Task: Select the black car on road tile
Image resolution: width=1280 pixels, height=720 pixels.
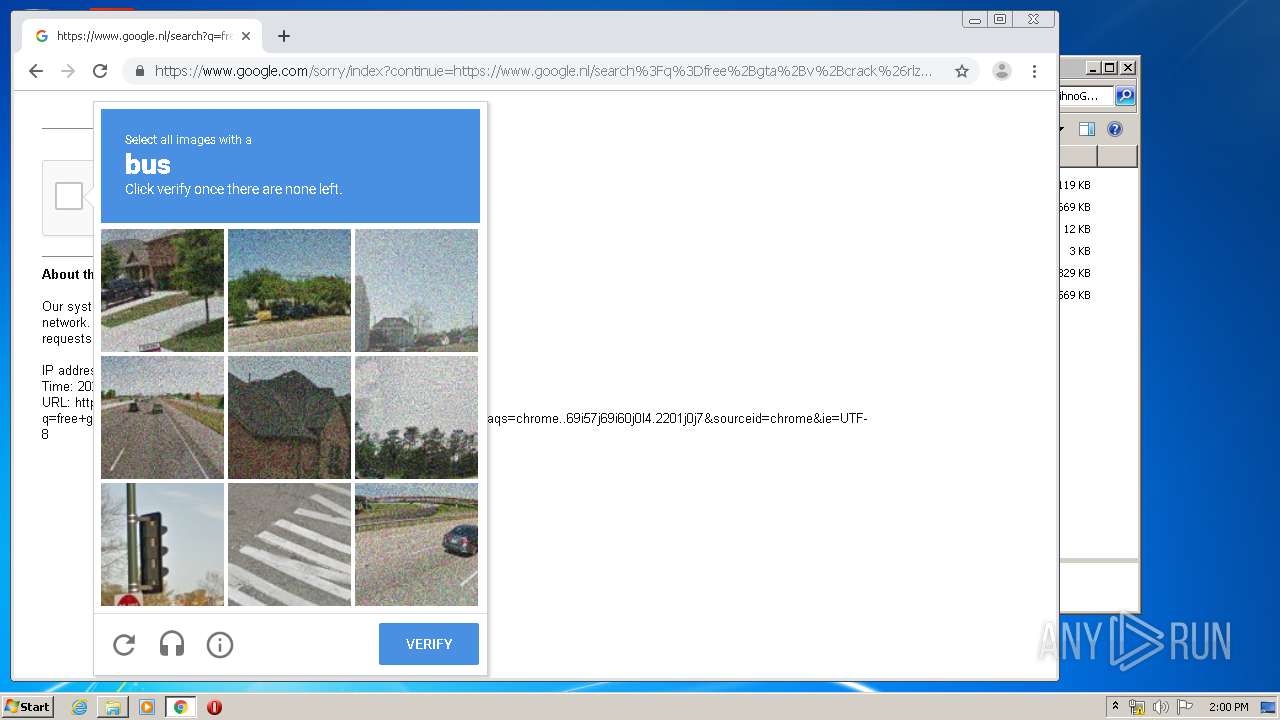Action: click(x=416, y=544)
